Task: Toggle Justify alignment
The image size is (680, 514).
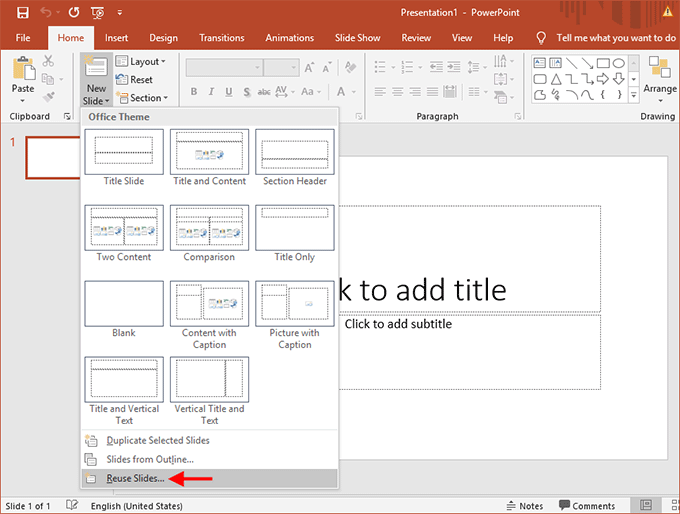Action: point(432,92)
